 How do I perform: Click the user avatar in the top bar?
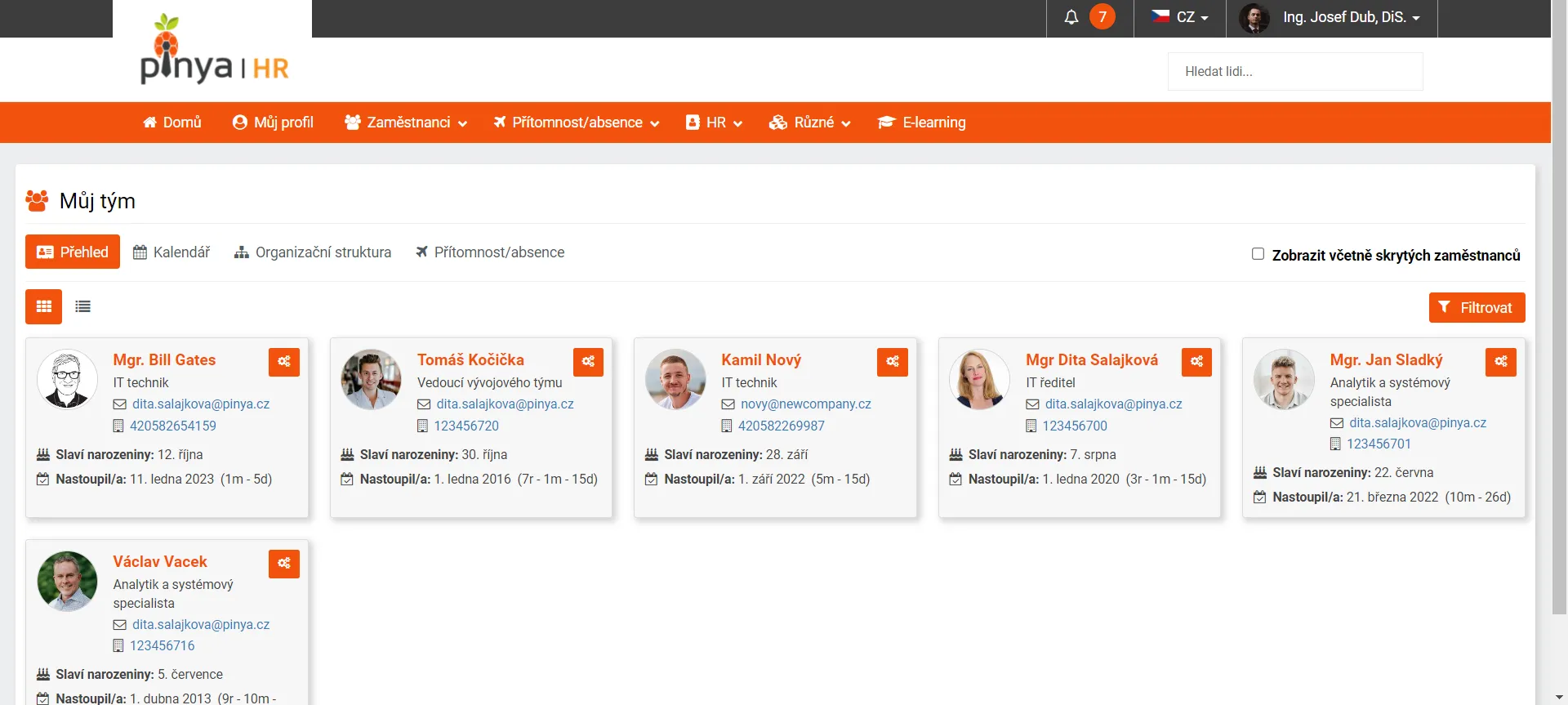[1254, 17]
